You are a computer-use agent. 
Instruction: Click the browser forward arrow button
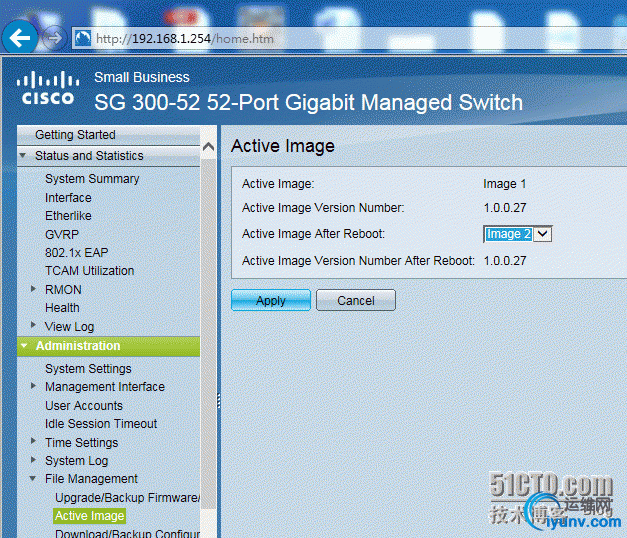click(54, 39)
